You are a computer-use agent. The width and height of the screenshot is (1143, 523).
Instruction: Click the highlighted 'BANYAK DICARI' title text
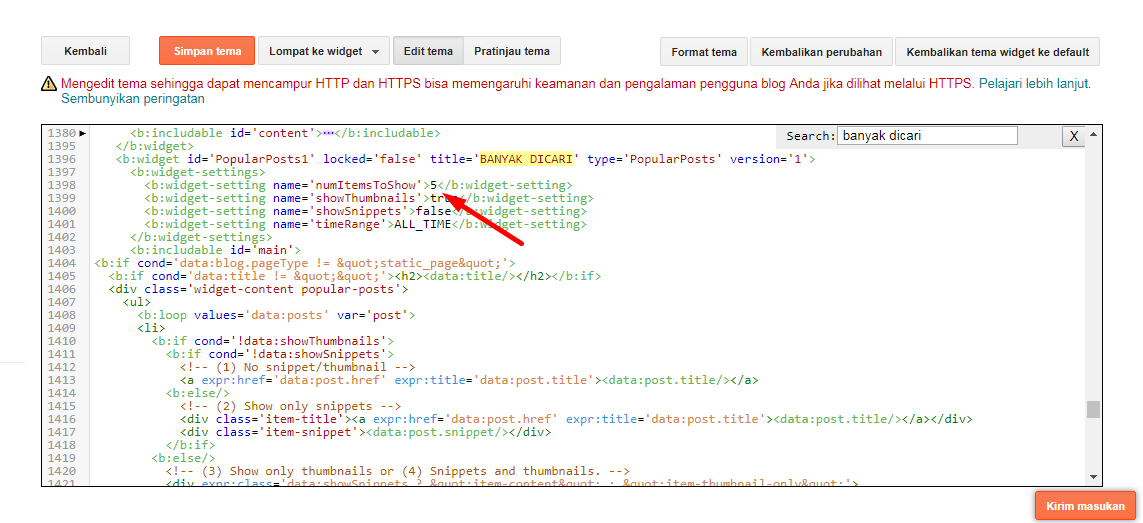[x=528, y=159]
